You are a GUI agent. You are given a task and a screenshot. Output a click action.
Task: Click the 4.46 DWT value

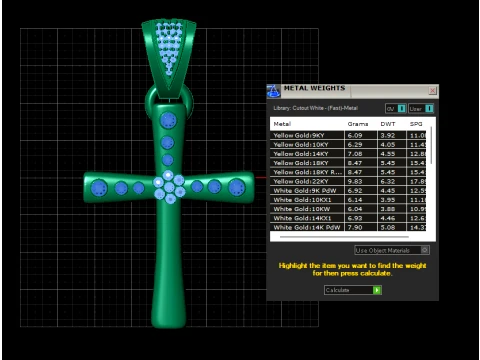(x=388, y=218)
